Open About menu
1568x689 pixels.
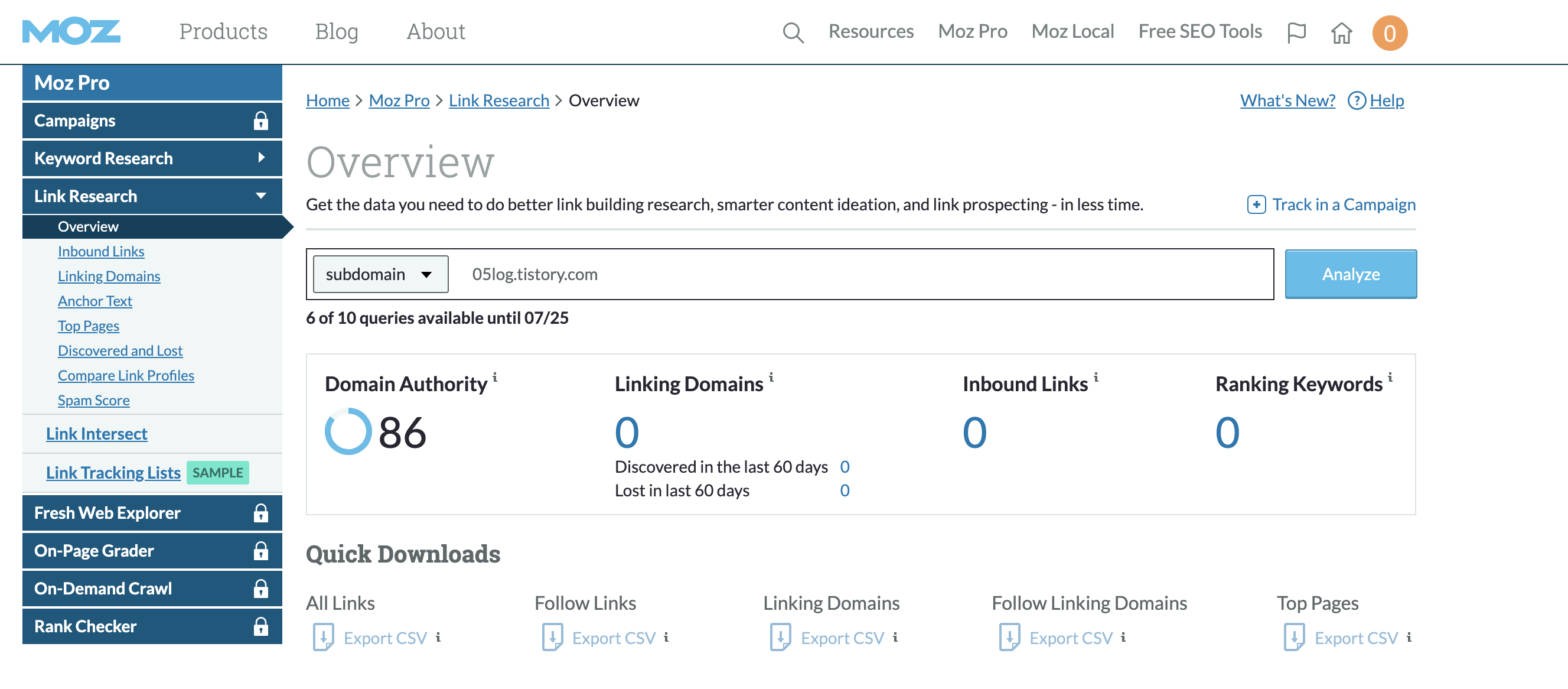click(436, 32)
